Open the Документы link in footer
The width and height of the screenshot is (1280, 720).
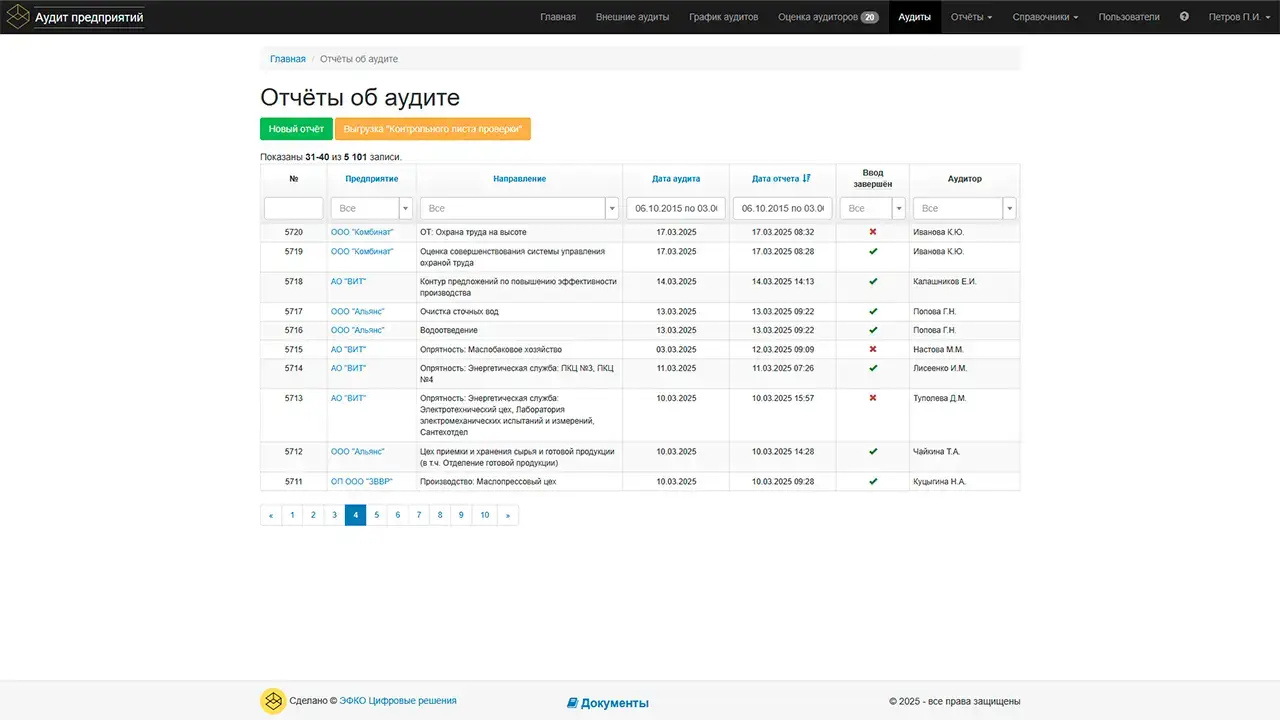pos(608,703)
